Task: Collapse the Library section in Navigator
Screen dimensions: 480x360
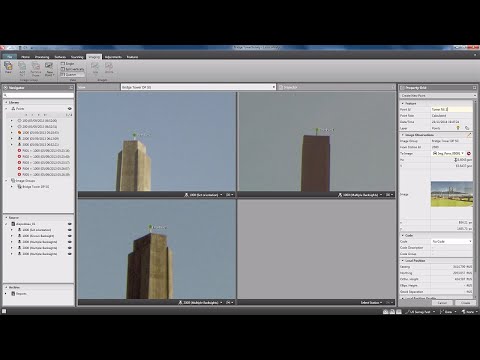Action: [6, 102]
